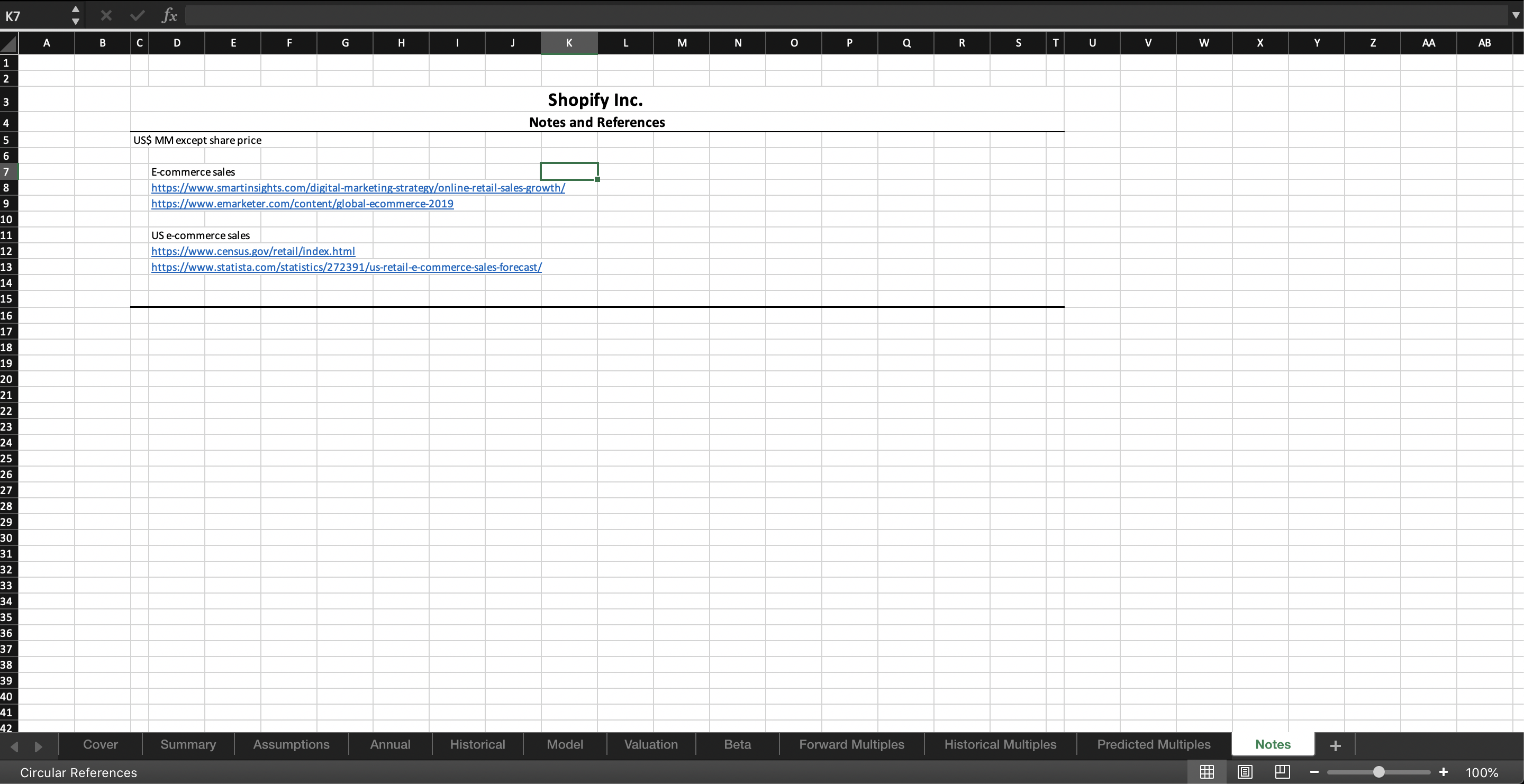Click the 100% zoom level
Viewport: 1524px width, 784px height.
(x=1482, y=773)
